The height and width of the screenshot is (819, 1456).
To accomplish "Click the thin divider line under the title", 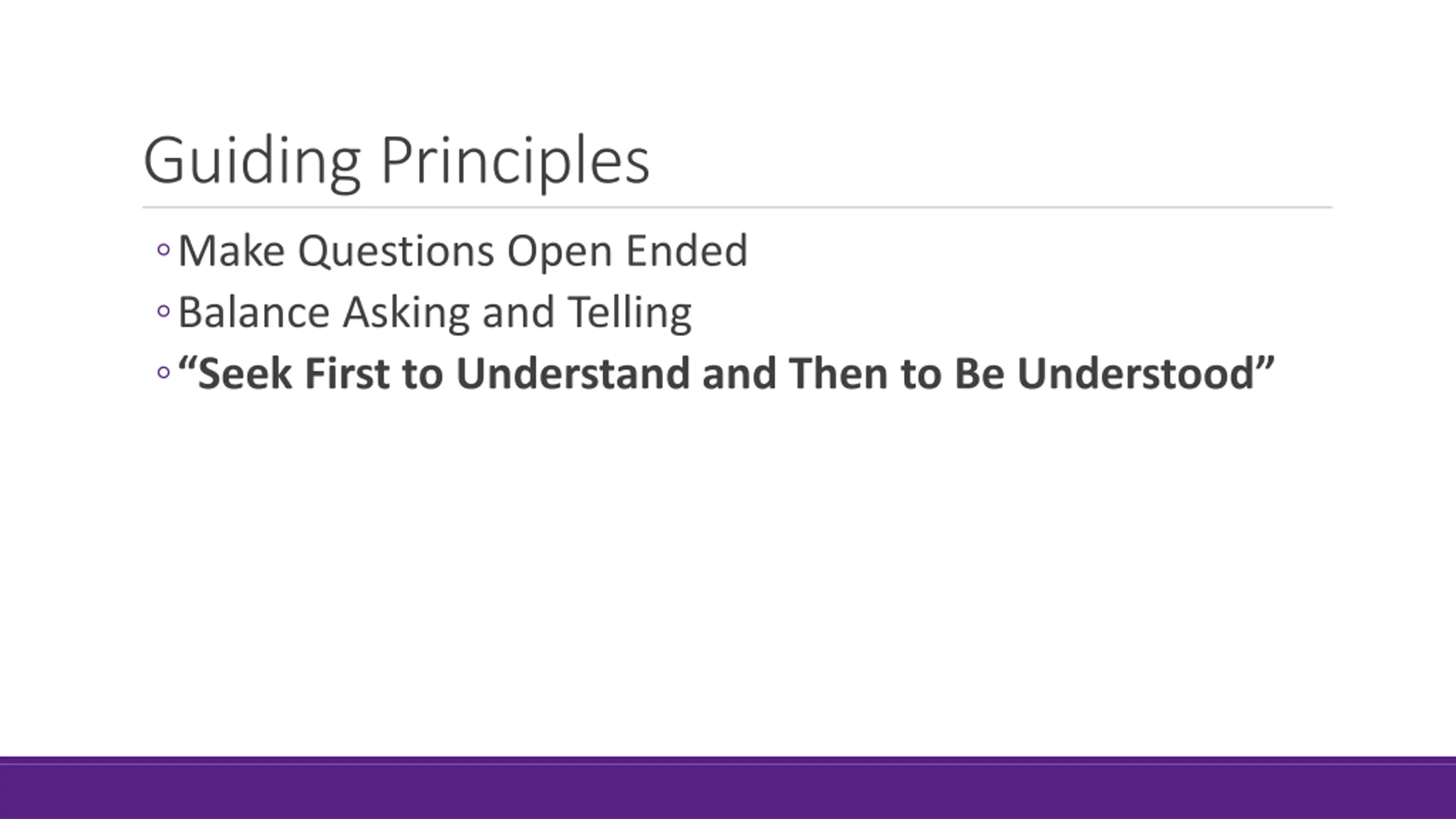I will coord(737,208).
